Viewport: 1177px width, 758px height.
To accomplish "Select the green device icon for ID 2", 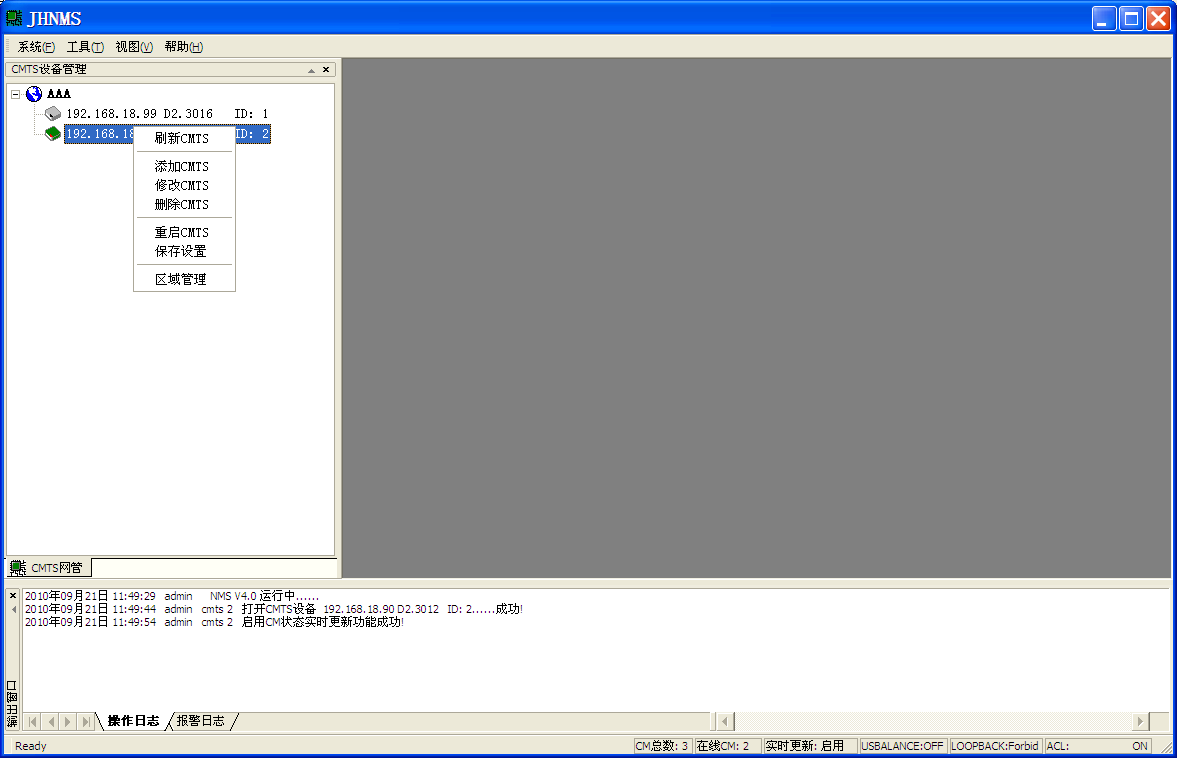I will 53,134.
